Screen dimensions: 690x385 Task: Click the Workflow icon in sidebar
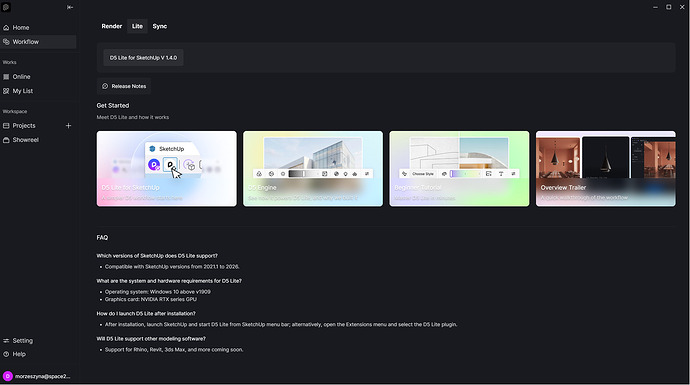pyautogui.click(x=6, y=42)
